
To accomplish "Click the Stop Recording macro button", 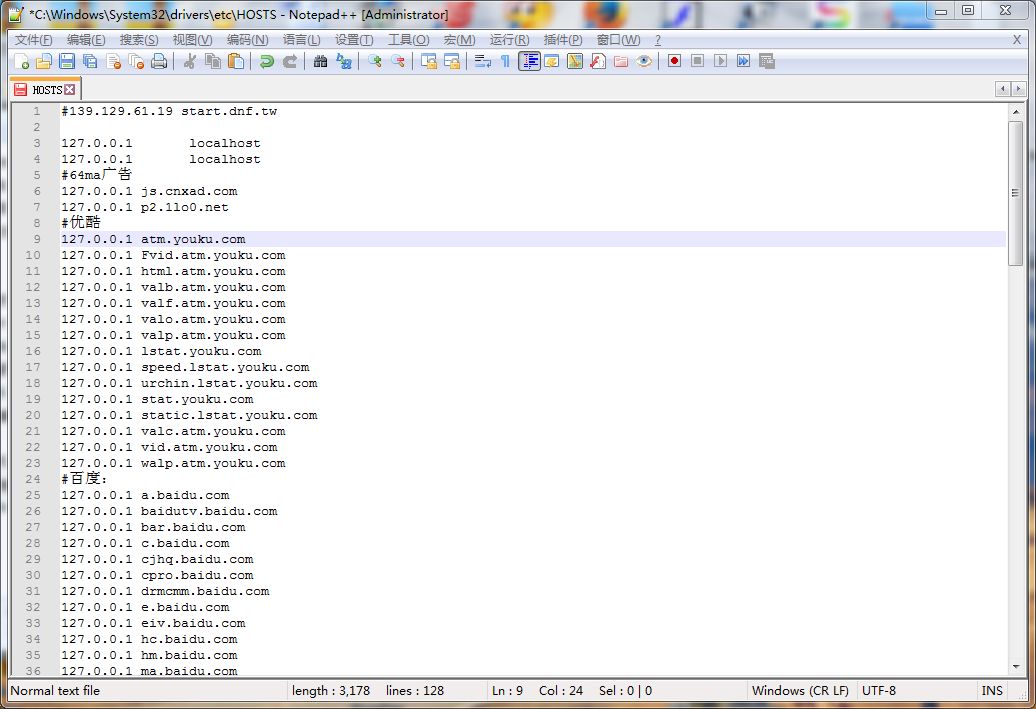I will [x=697, y=61].
